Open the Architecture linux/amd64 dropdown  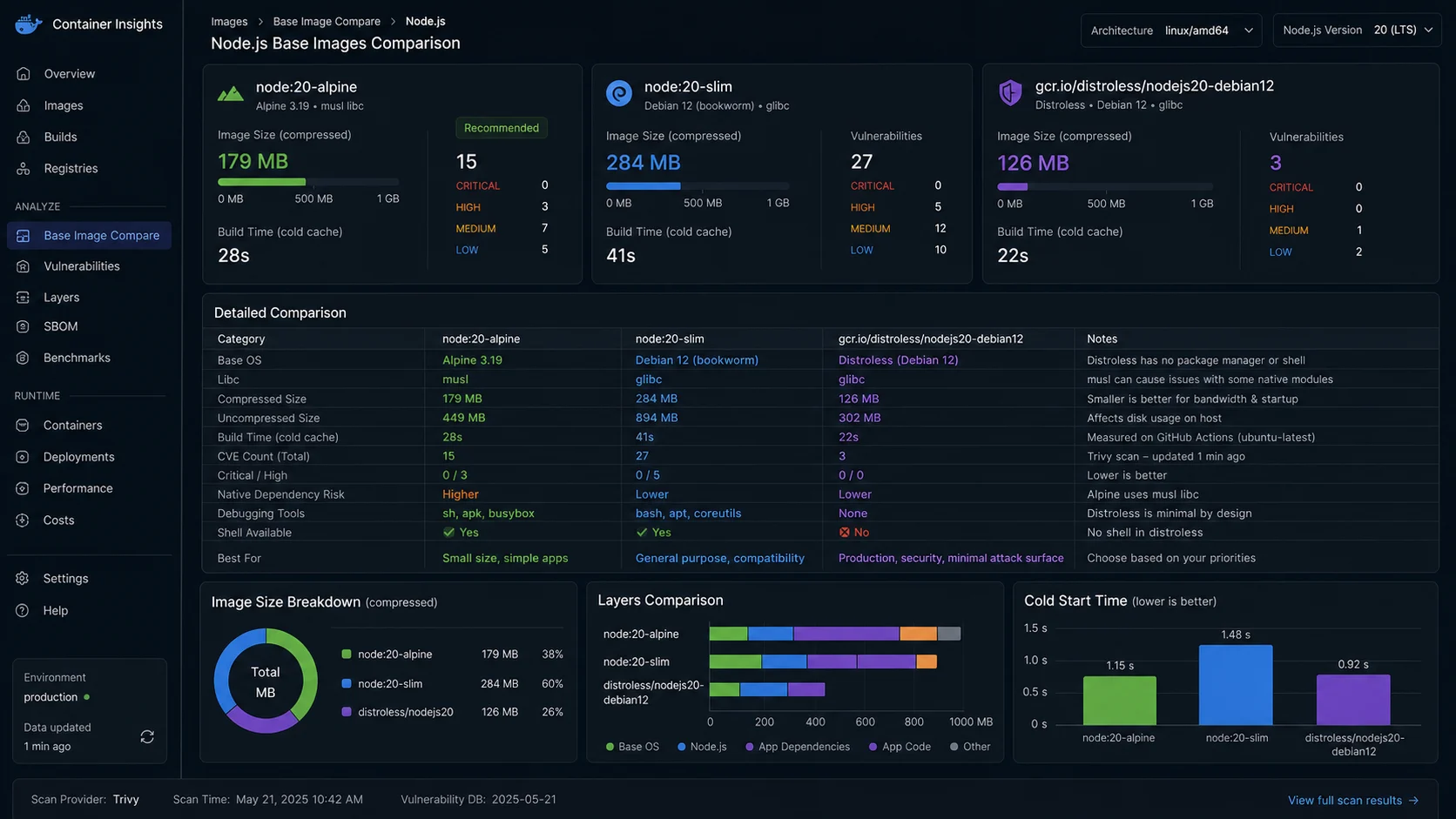point(1170,30)
